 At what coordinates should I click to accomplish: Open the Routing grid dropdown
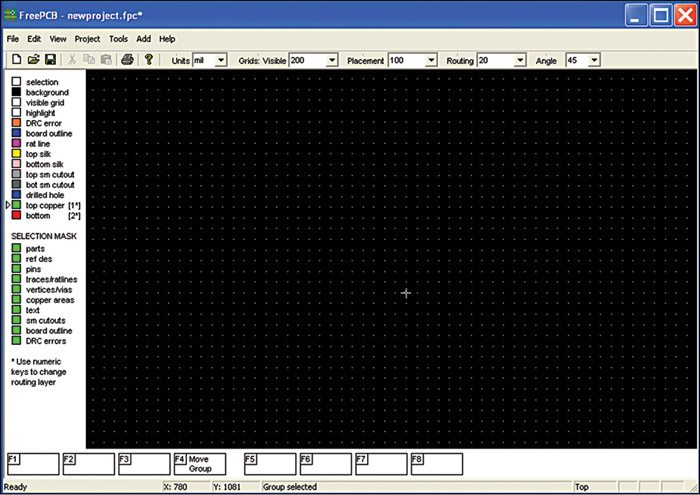point(519,61)
